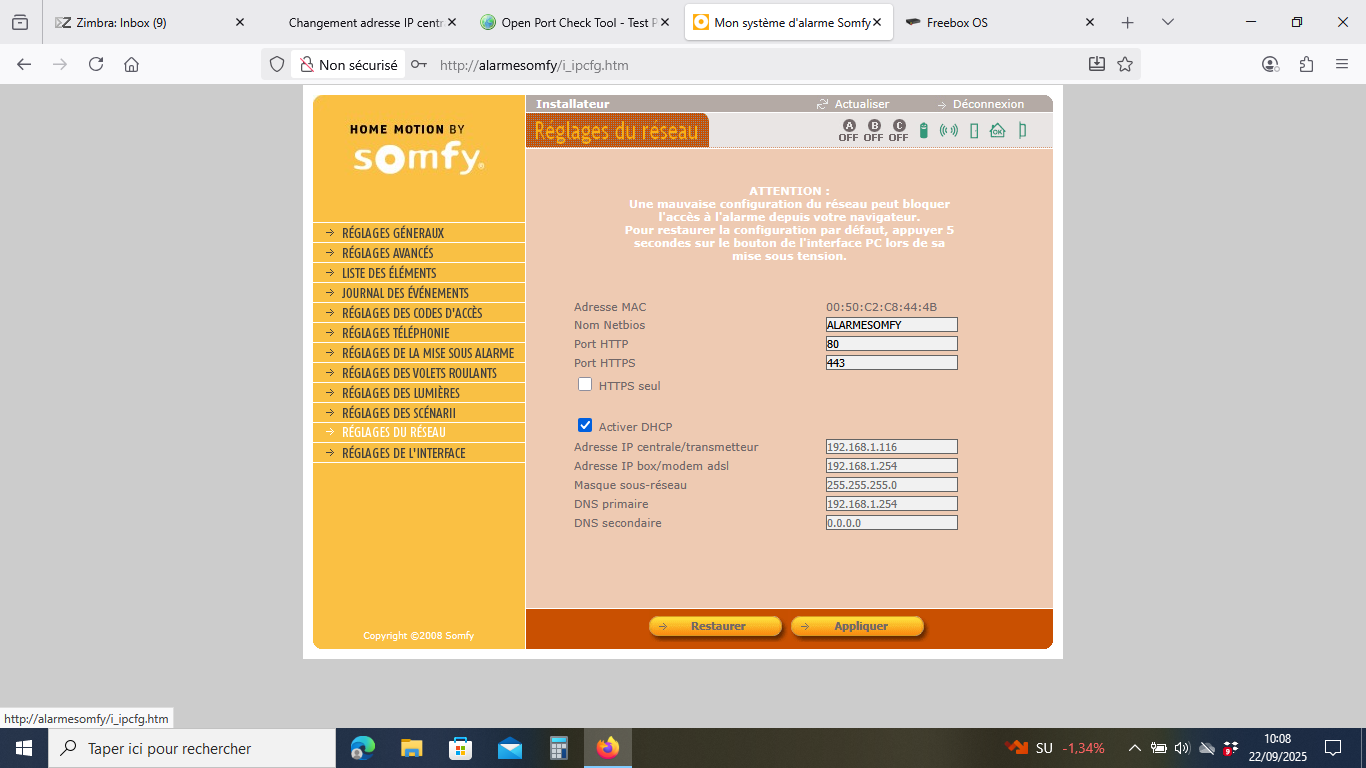Enable the HTTPS seul checkbox
The width and height of the screenshot is (1366, 768).
[x=585, y=385]
